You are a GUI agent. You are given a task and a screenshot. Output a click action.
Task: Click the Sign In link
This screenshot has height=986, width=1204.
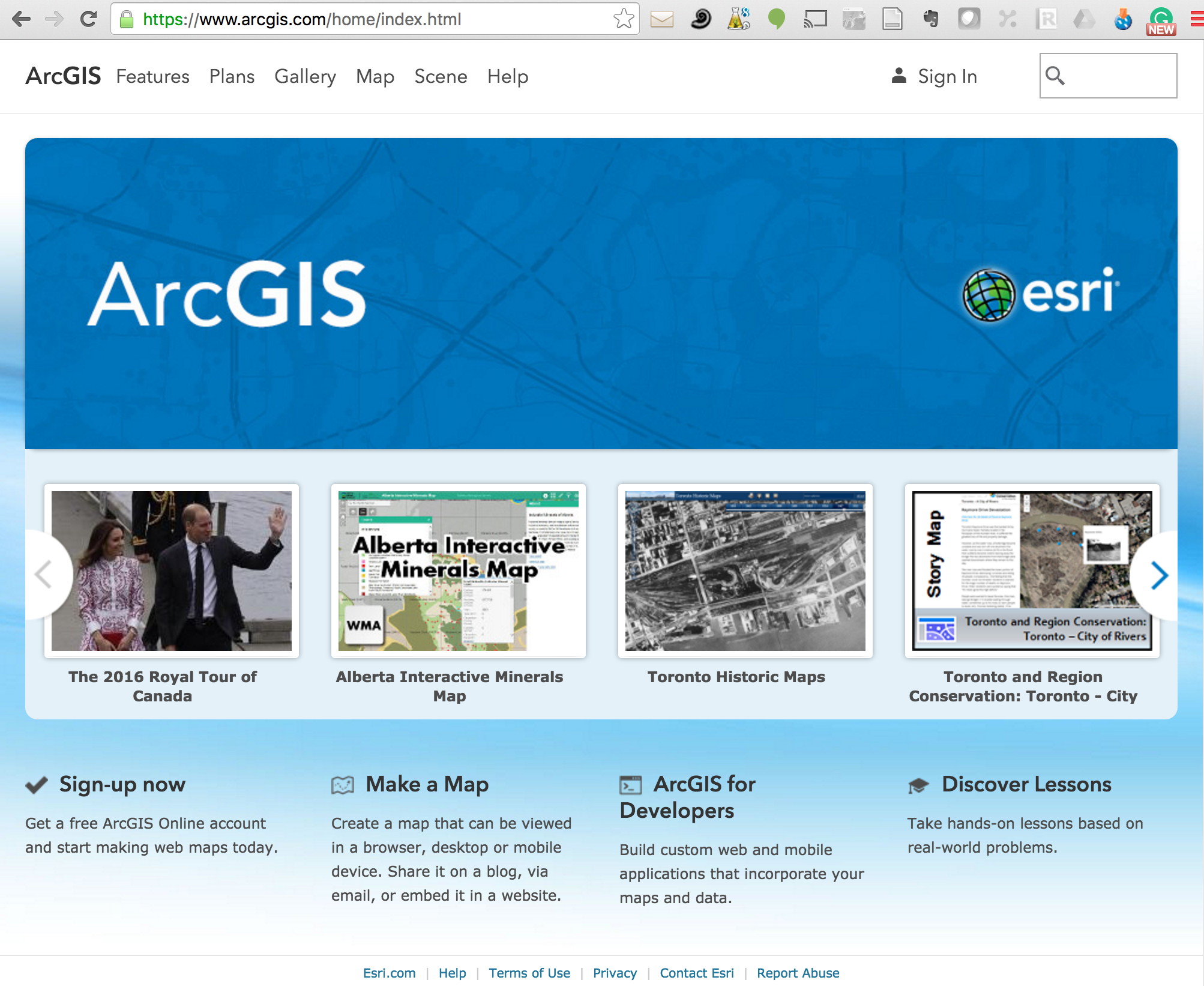[x=947, y=76]
